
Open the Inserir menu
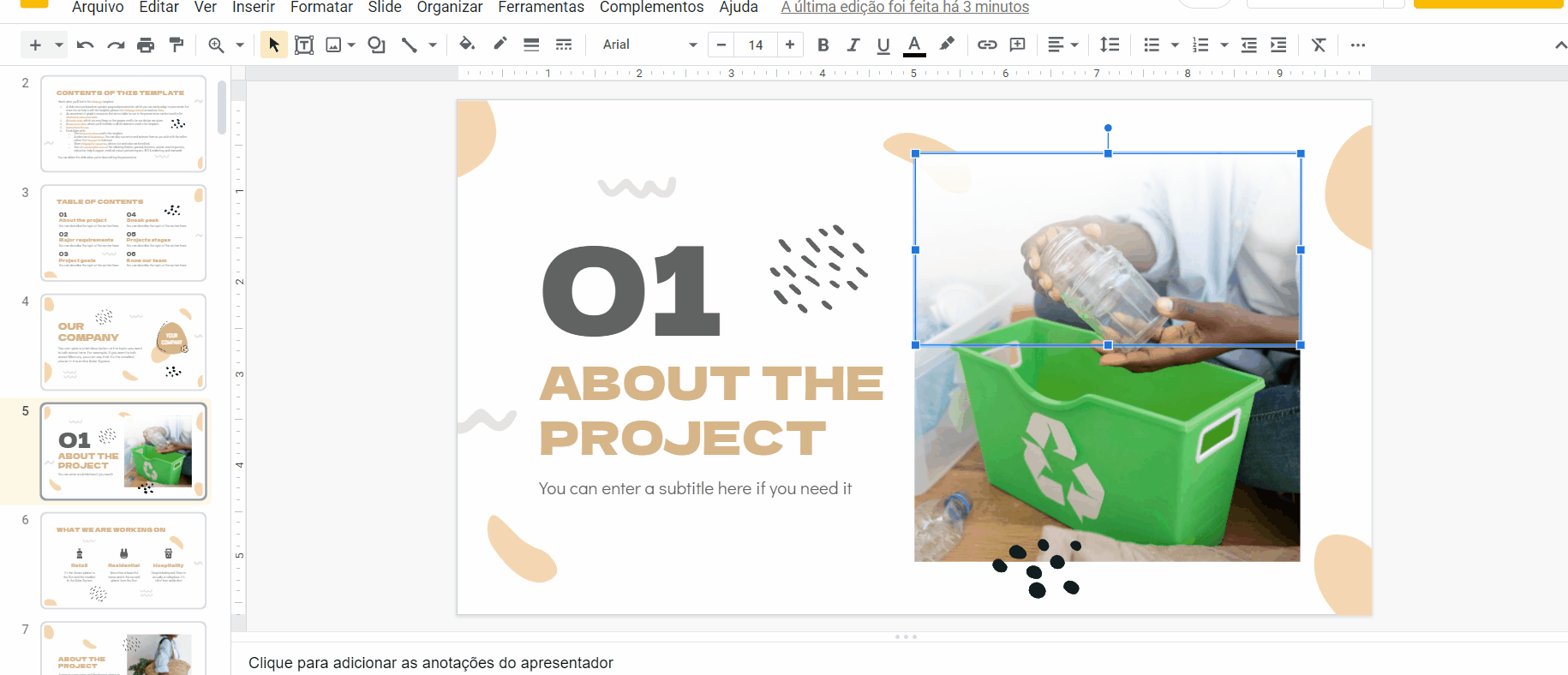254,7
